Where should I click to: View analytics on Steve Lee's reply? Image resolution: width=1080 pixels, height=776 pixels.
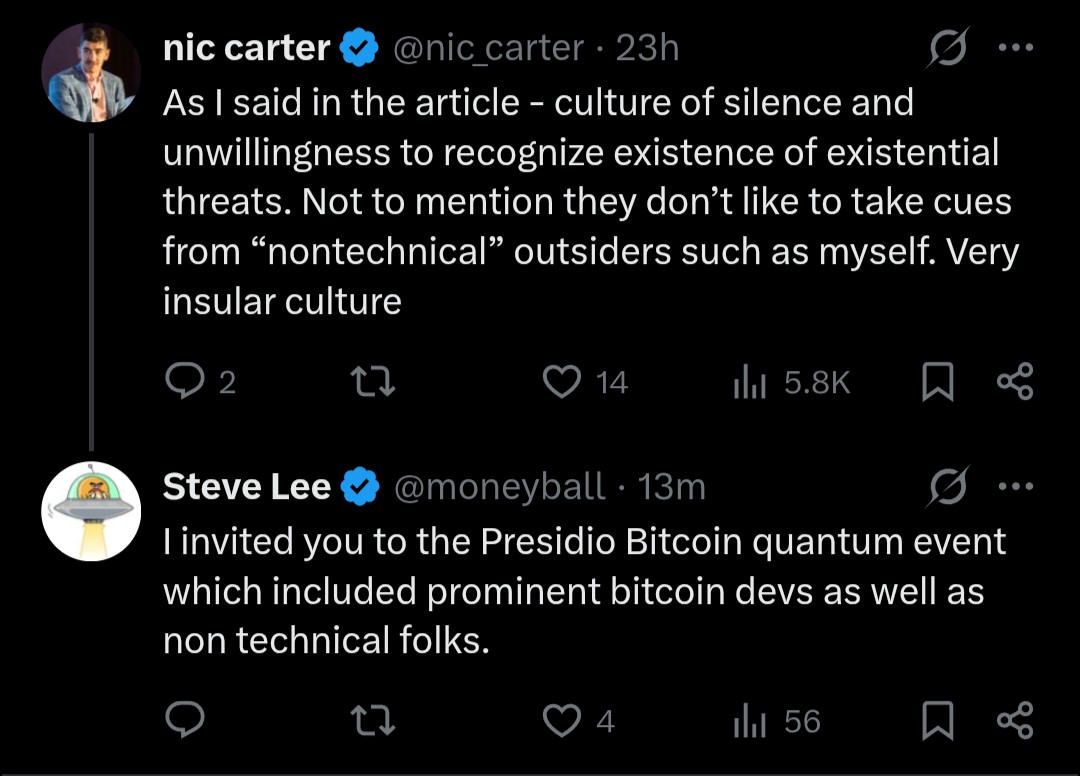pos(748,720)
